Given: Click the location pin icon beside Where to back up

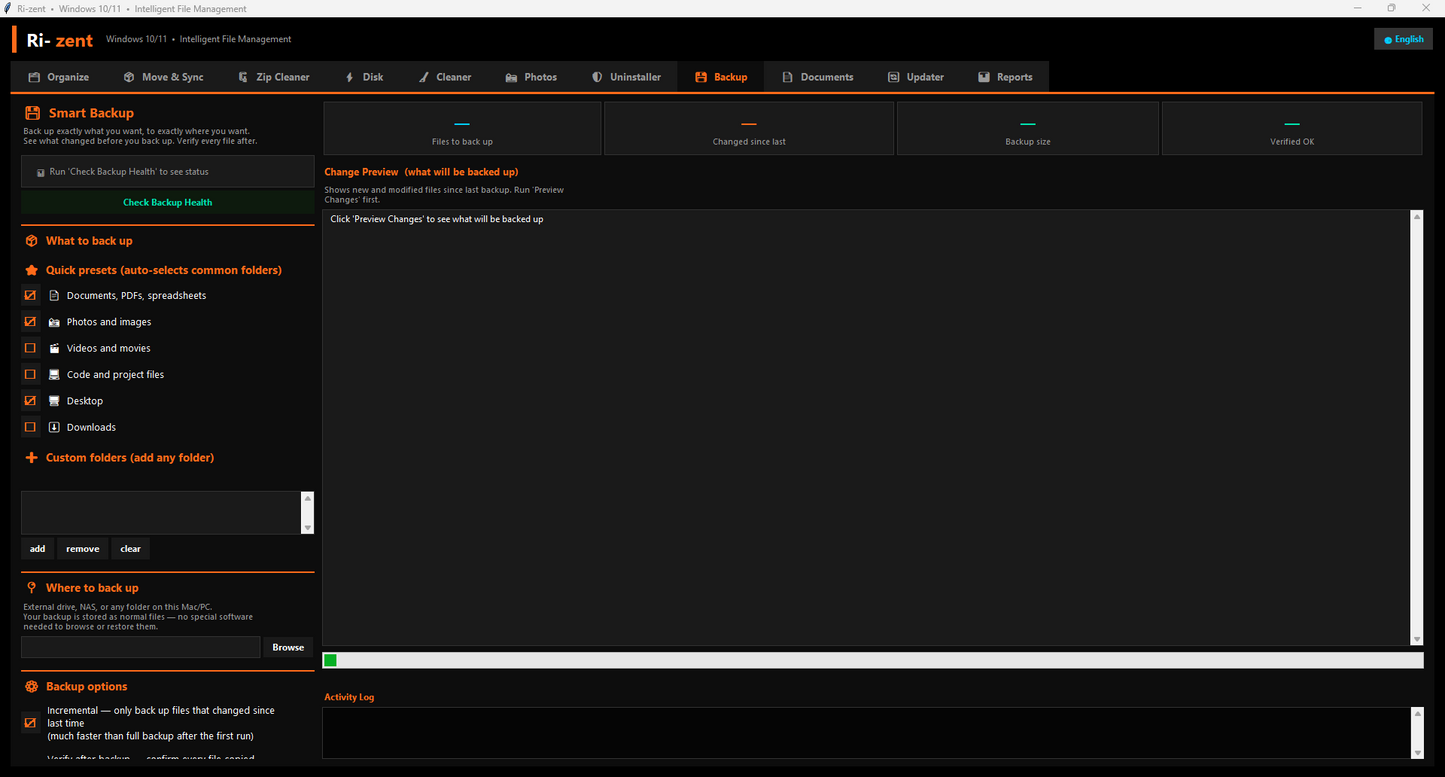Looking at the screenshot, I should click(x=32, y=588).
